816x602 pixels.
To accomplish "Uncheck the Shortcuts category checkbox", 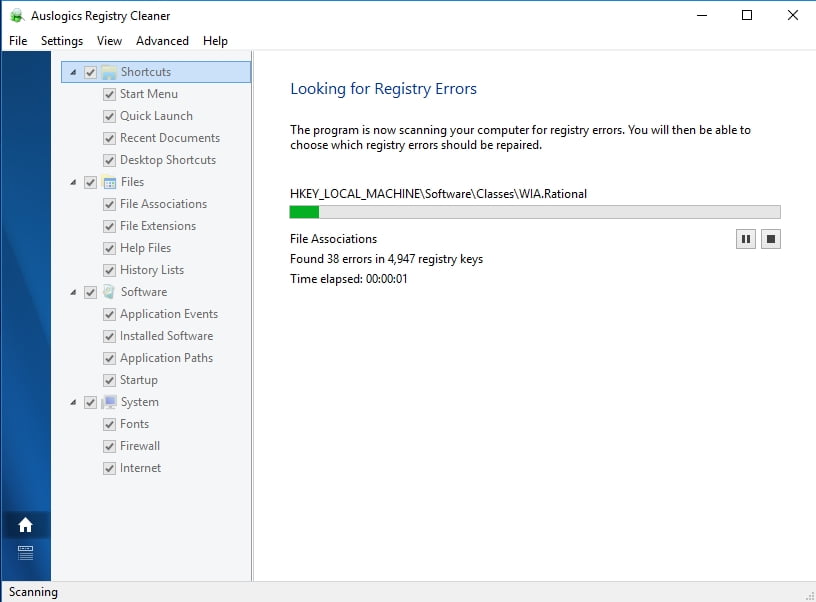I will (91, 72).
